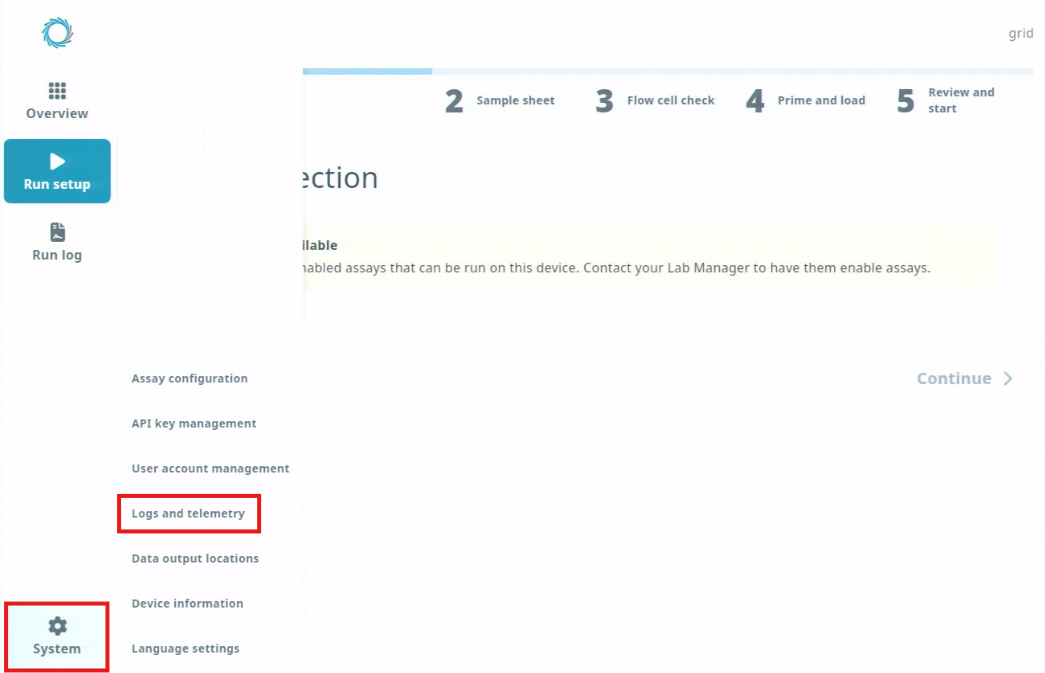Click the Overview label in sidebar
The image size is (1045, 673).
(x=57, y=113)
